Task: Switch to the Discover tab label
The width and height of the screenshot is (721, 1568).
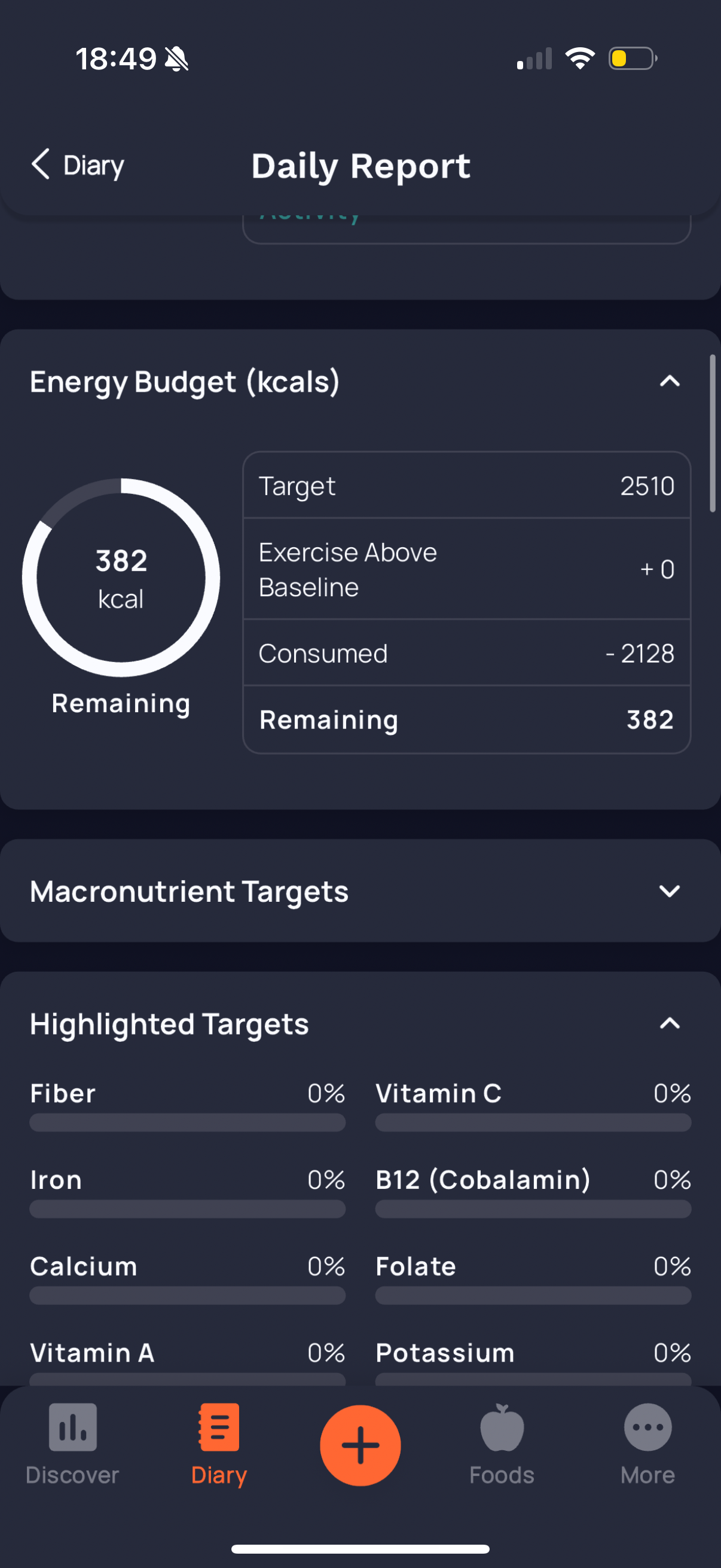Action: pyautogui.click(x=72, y=1475)
